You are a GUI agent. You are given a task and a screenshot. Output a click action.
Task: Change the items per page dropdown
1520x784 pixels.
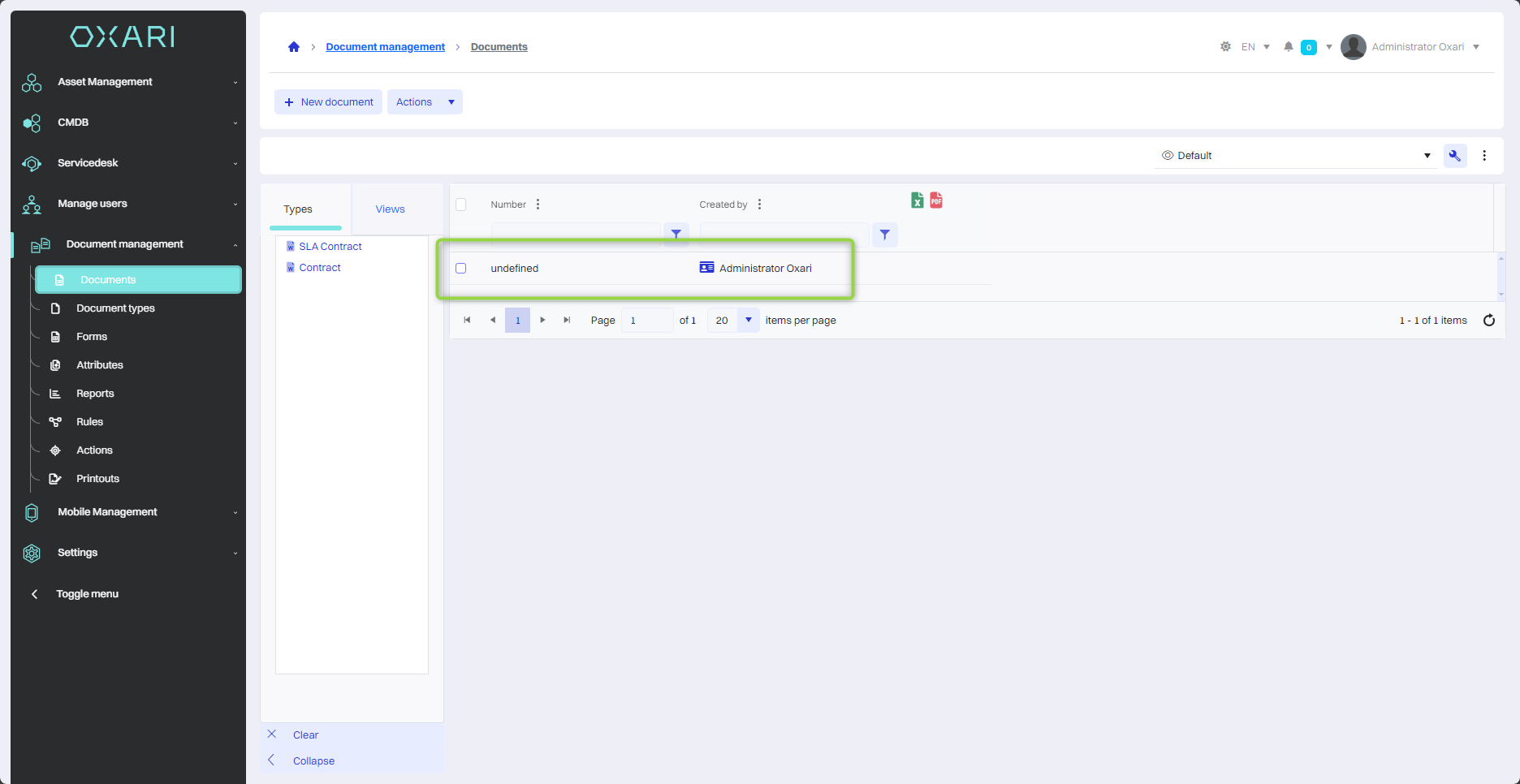tap(748, 321)
